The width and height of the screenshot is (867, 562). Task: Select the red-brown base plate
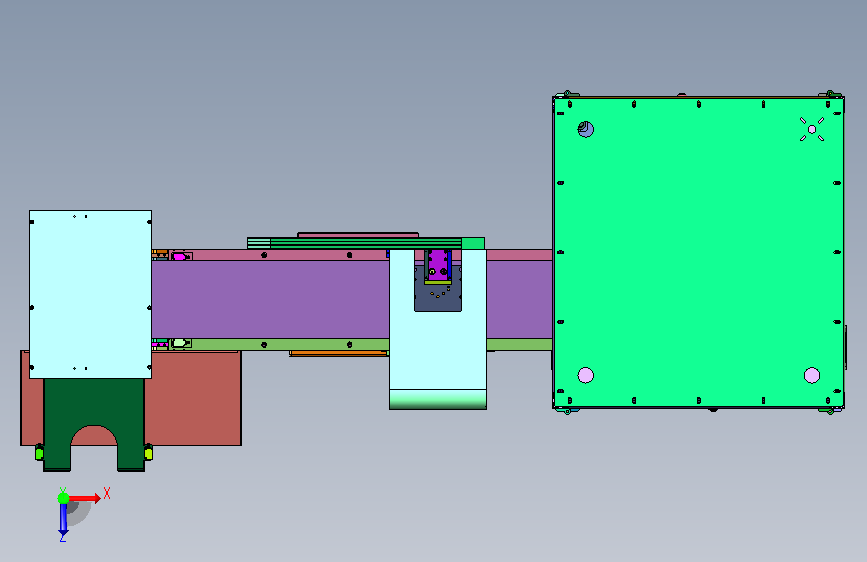coord(194,398)
